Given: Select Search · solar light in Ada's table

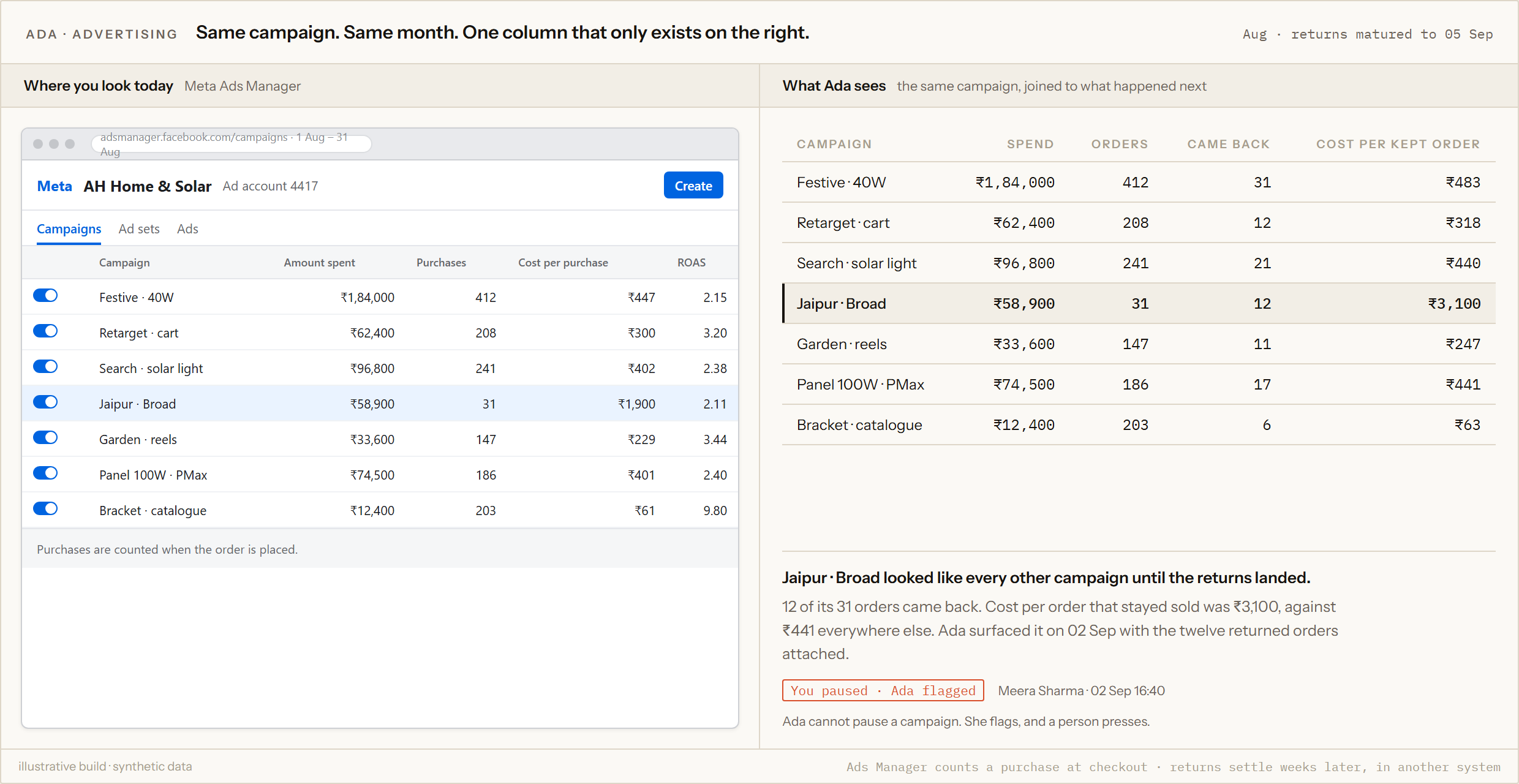Looking at the screenshot, I should tap(857, 263).
